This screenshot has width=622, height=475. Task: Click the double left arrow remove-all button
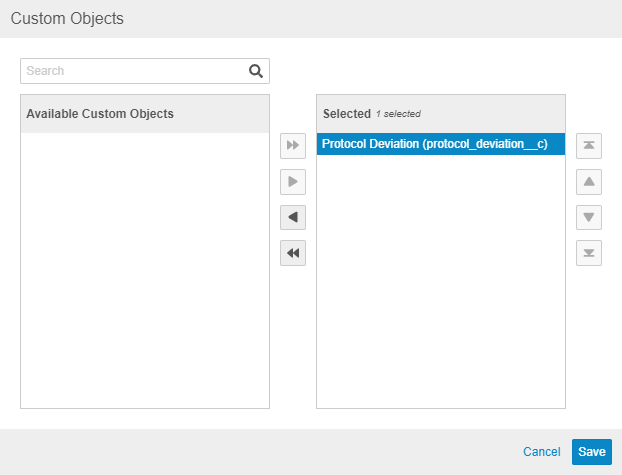click(x=293, y=253)
